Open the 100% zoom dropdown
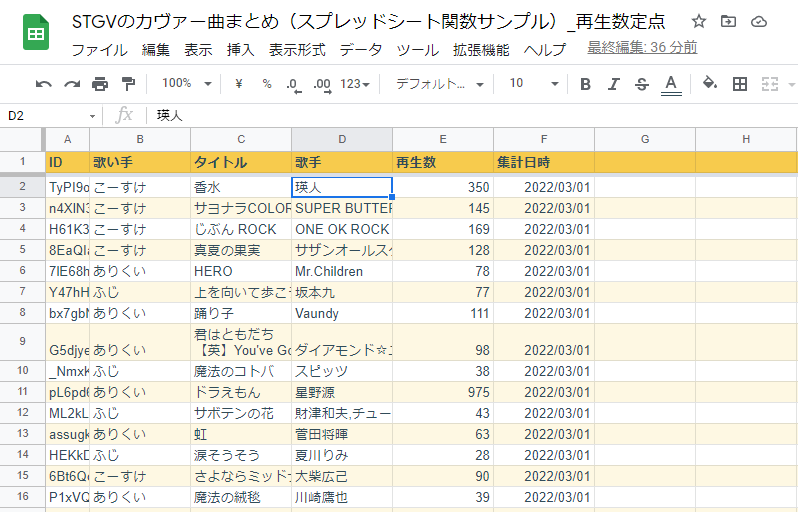798x512 pixels. click(186, 84)
